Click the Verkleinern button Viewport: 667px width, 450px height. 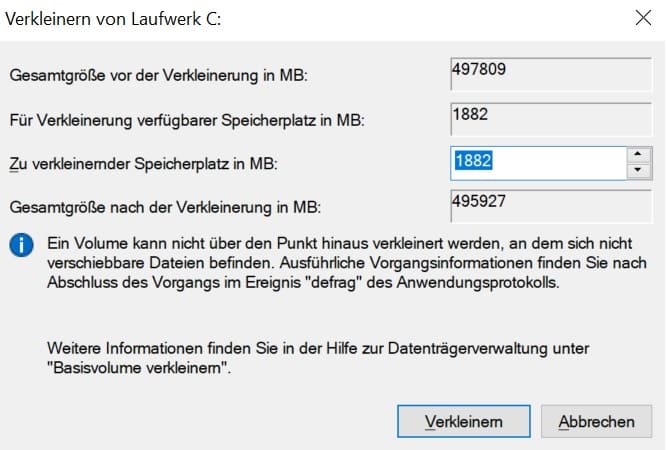point(463,421)
